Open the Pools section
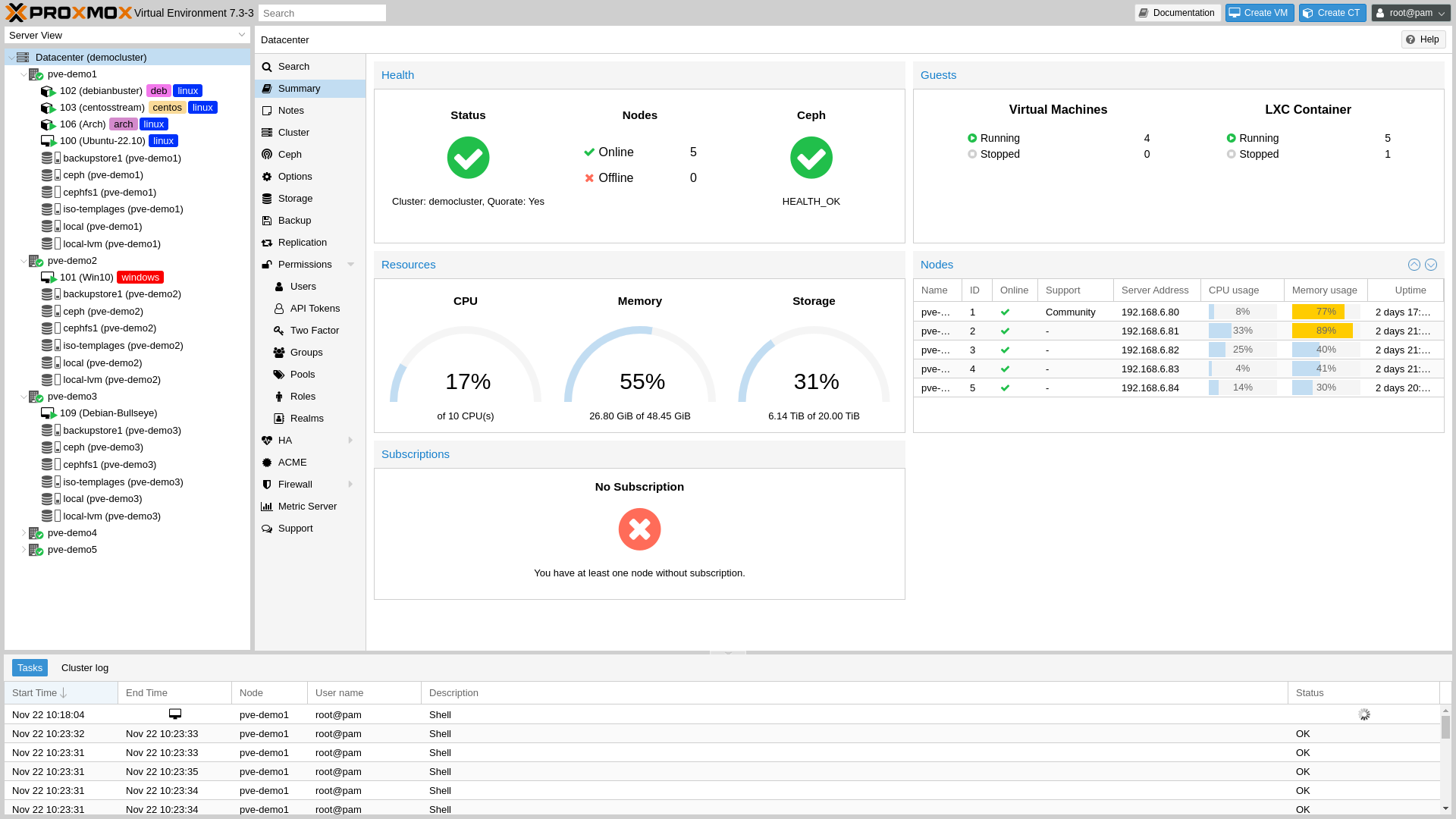Image resolution: width=1456 pixels, height=819 pixels. pos(302,374)
